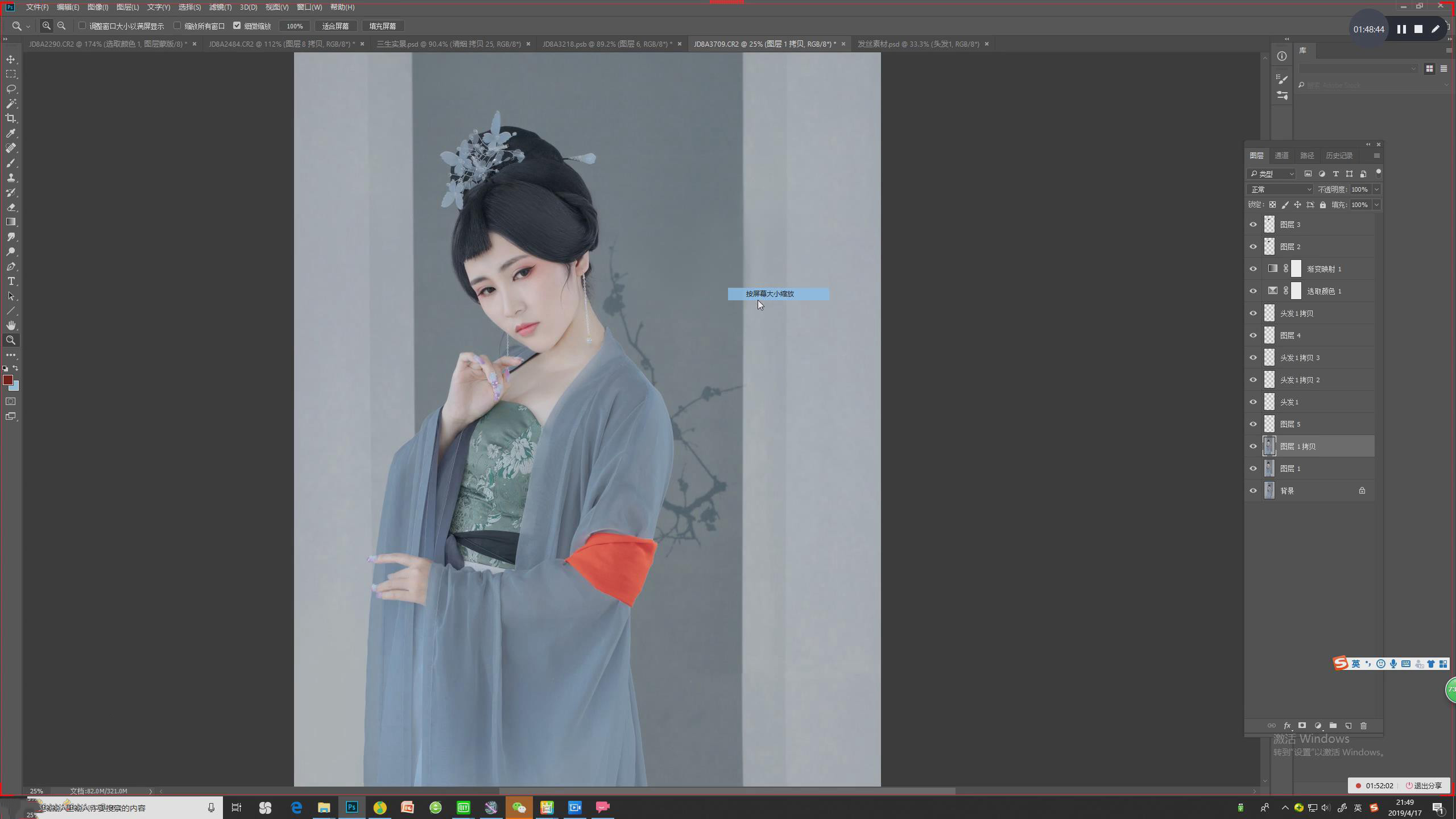Open the Layers panel flyout menu
Viewport: 1456px width, 819px height.
click(x=1376, y=156)
